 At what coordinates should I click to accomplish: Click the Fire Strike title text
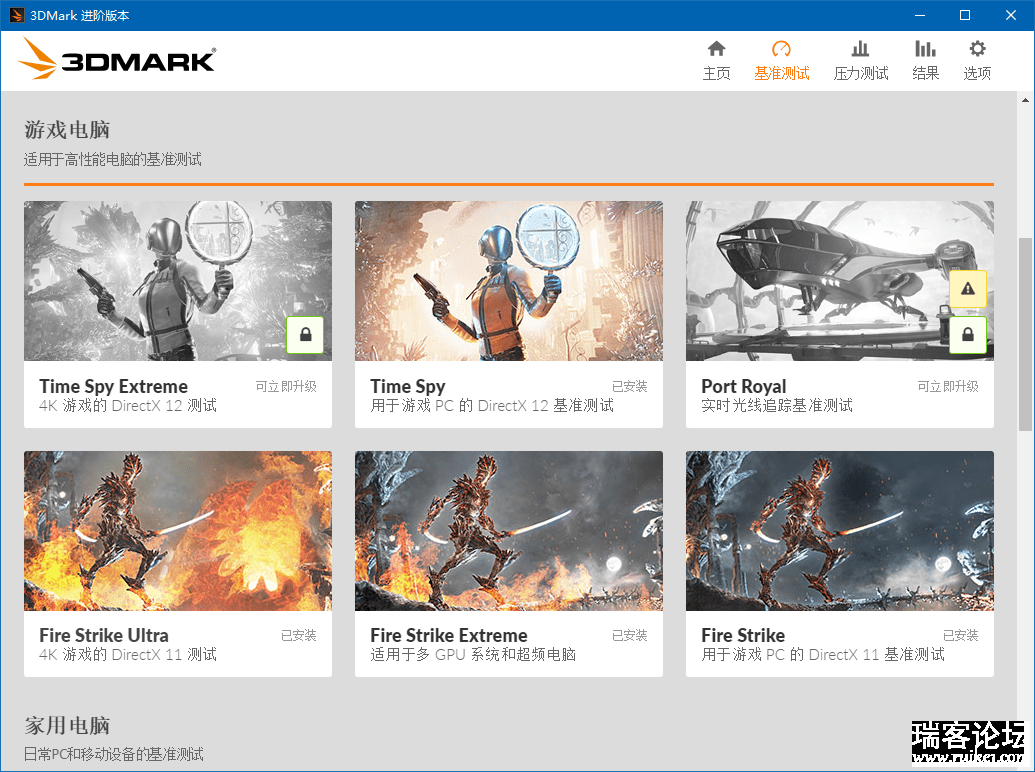pos(743,635)
